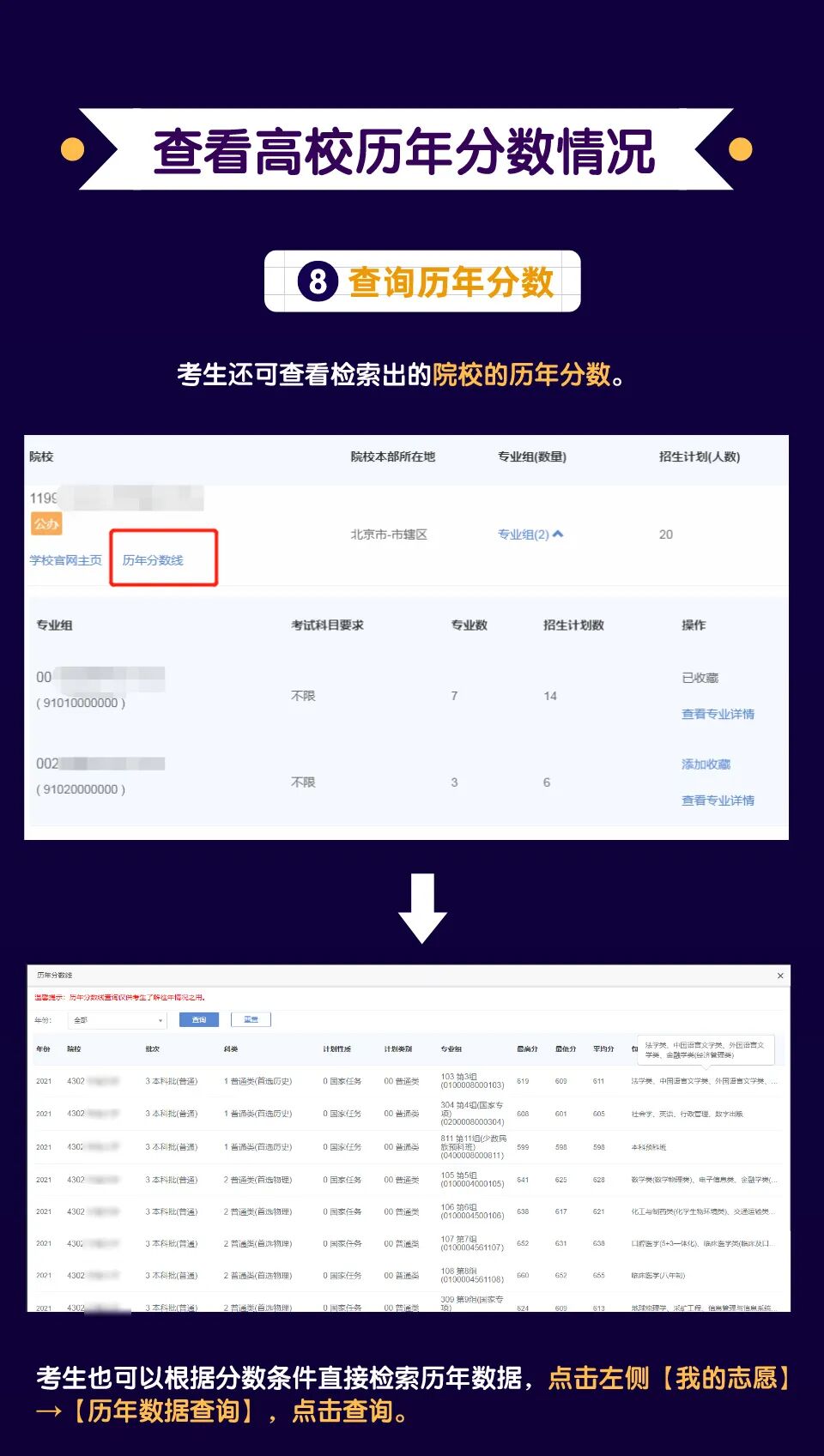Open the 学校官网主页 link
Image resolution: width=824 pixels, height=1456 pixels.
click(65, 560)
